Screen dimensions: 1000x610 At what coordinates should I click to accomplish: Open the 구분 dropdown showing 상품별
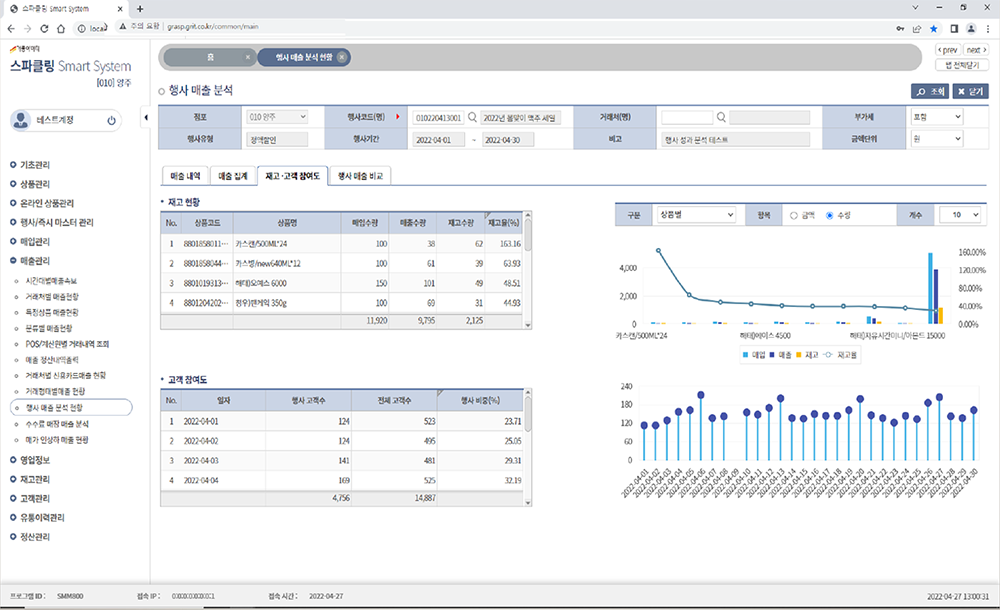pyautogui.click(x=696, y=215)
